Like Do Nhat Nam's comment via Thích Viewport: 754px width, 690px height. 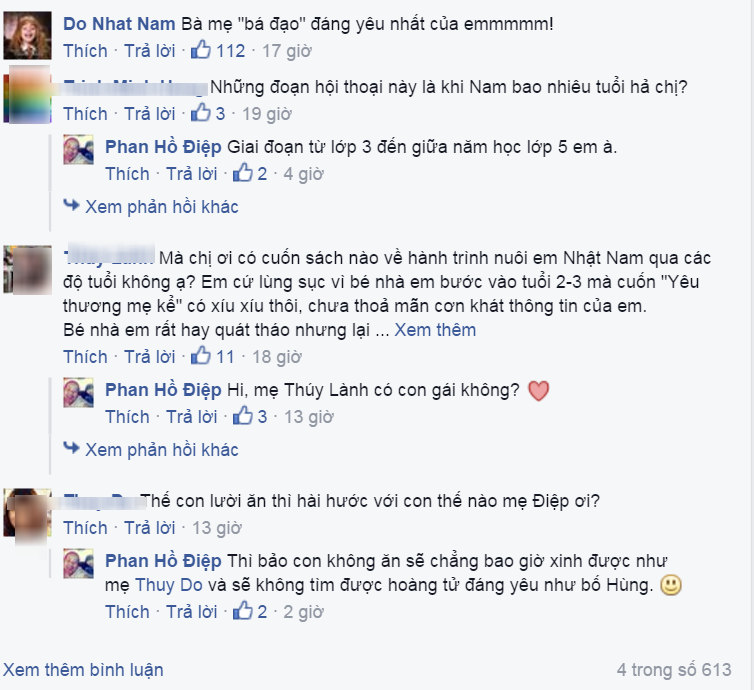point(86,50)
